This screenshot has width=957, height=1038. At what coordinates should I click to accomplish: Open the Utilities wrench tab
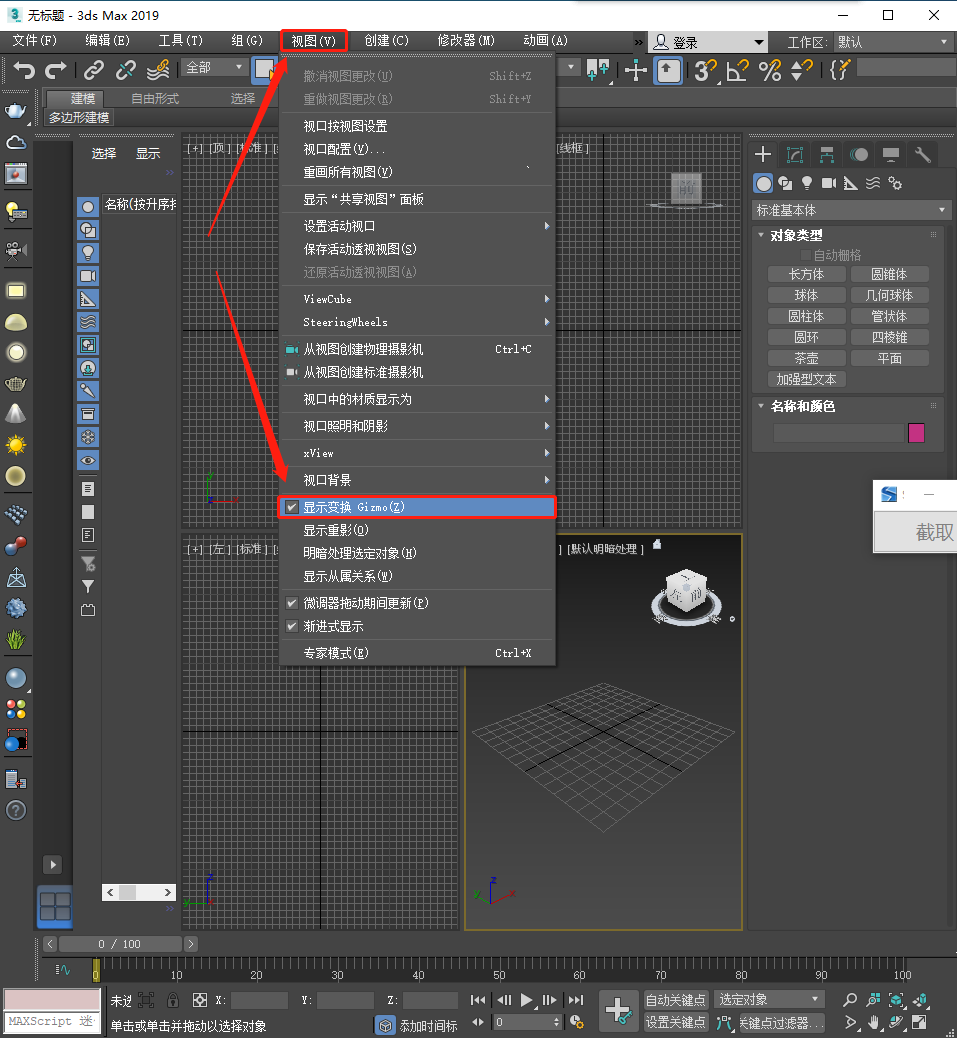pyautogui.click(x=923, y=155)
